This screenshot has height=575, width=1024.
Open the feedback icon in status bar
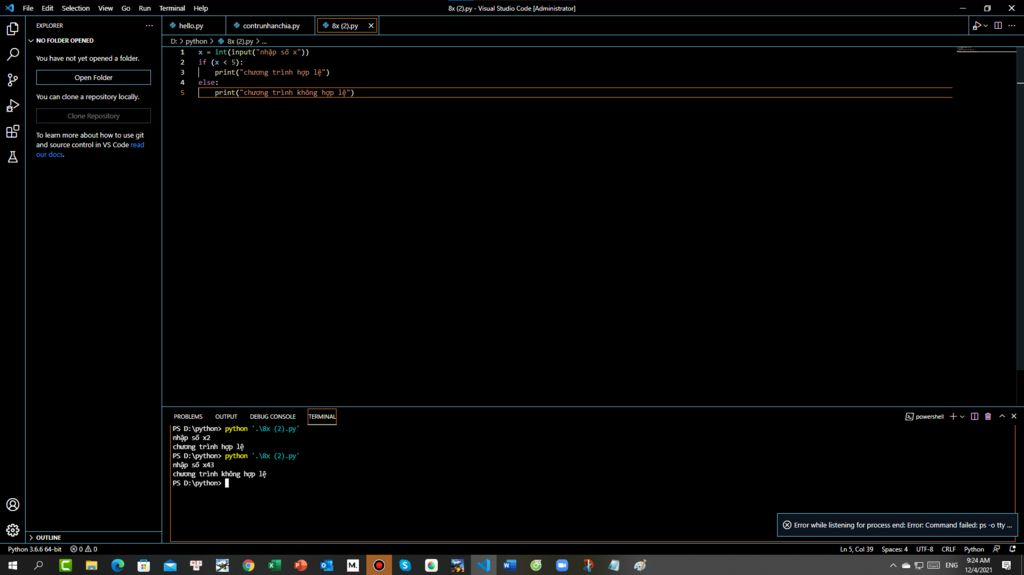point(996,549)
